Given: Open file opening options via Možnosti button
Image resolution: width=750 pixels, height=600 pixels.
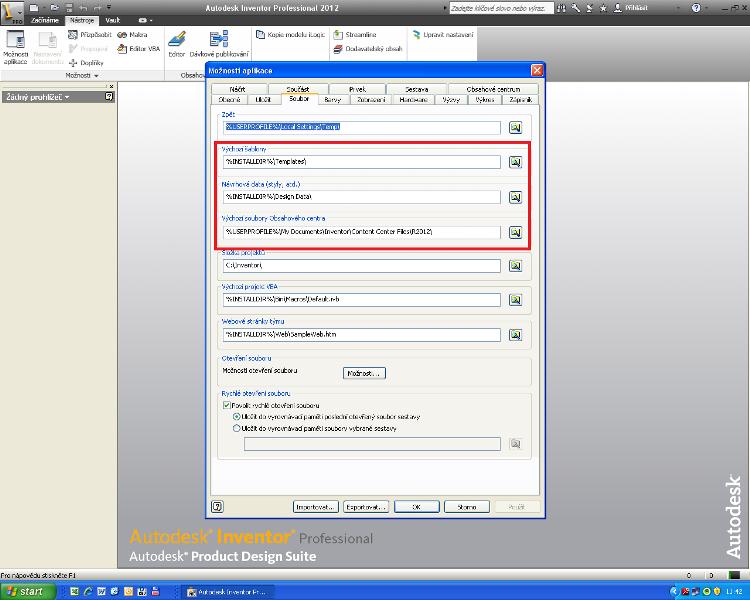Looking at the screenshot, I should point(364,373).
